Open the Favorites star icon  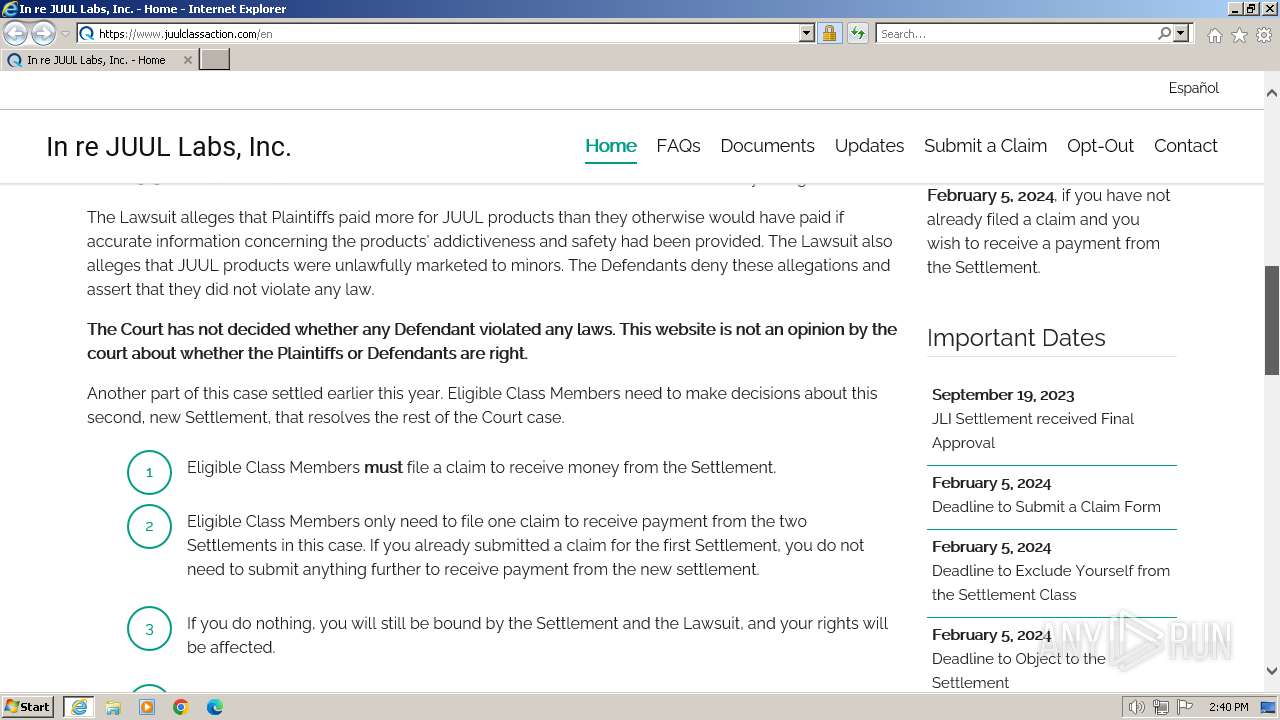click(x=1239, y=35)
